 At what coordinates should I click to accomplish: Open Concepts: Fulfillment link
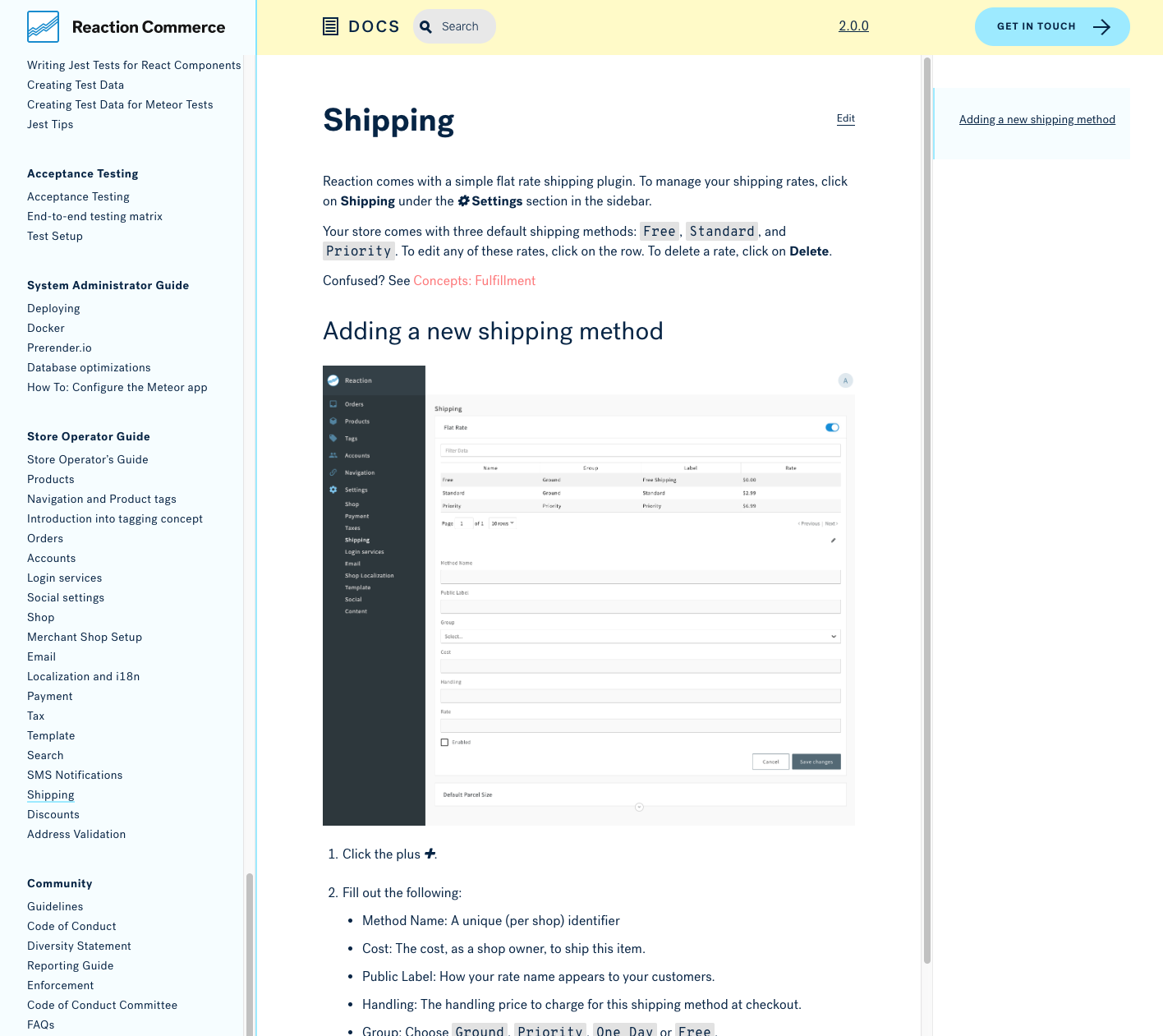(x=474, y=281)
